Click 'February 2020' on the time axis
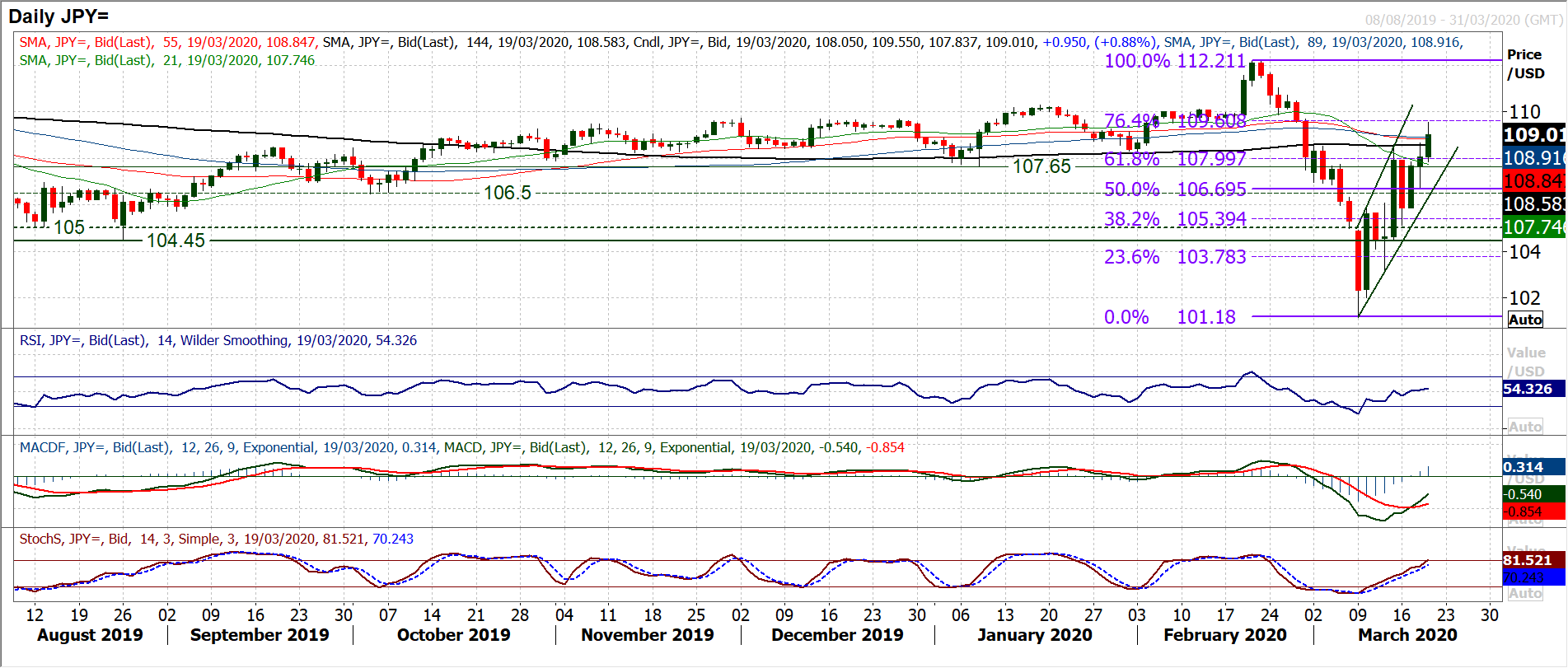The image size is (1568, 668). [1225, 635]
